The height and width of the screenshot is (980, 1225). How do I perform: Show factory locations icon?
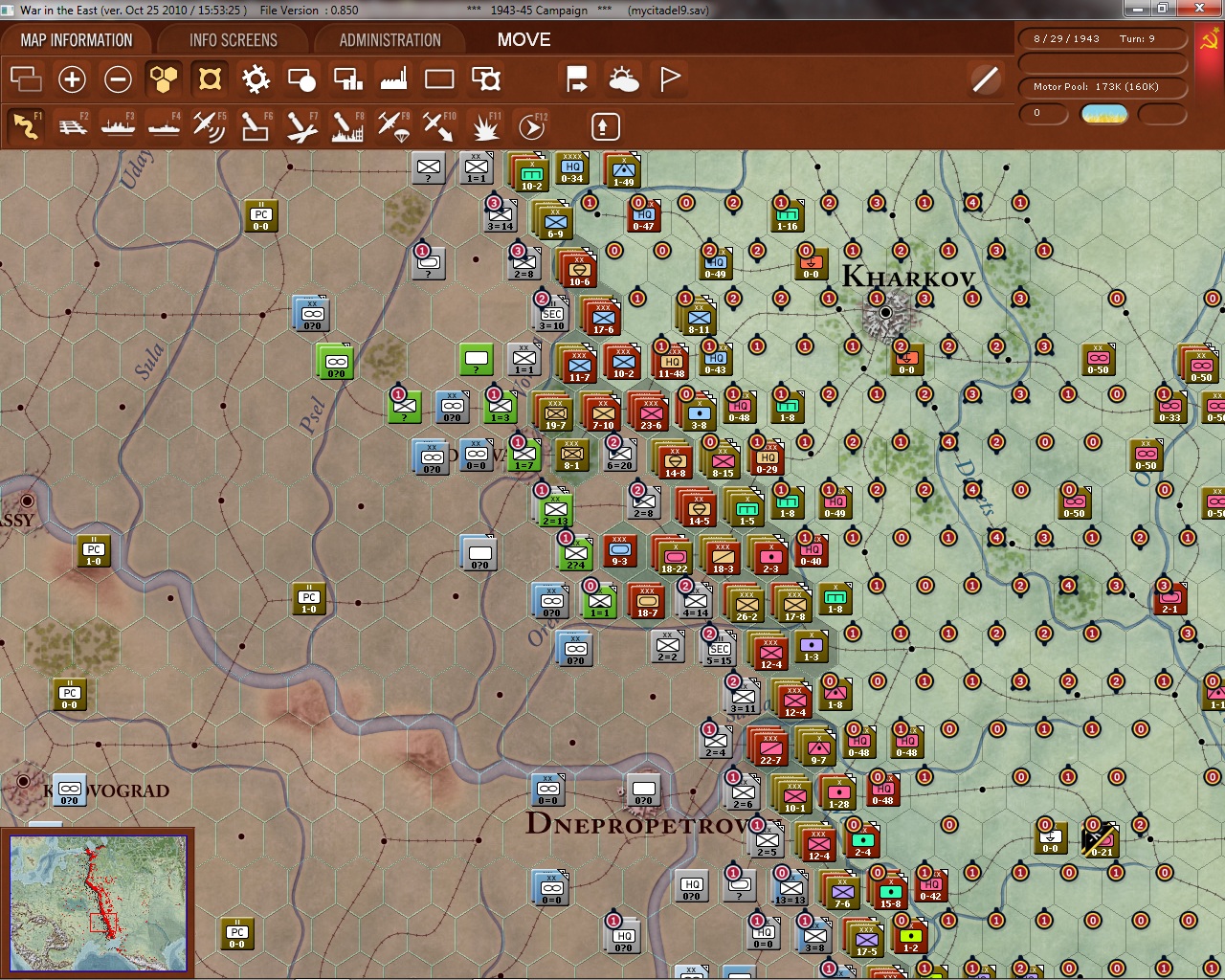pos(393,79)
